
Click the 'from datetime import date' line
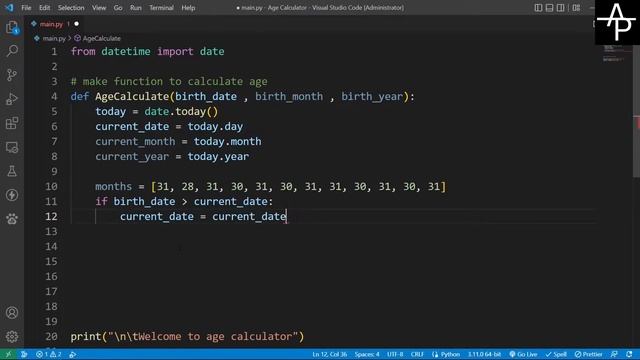point(147,51)
